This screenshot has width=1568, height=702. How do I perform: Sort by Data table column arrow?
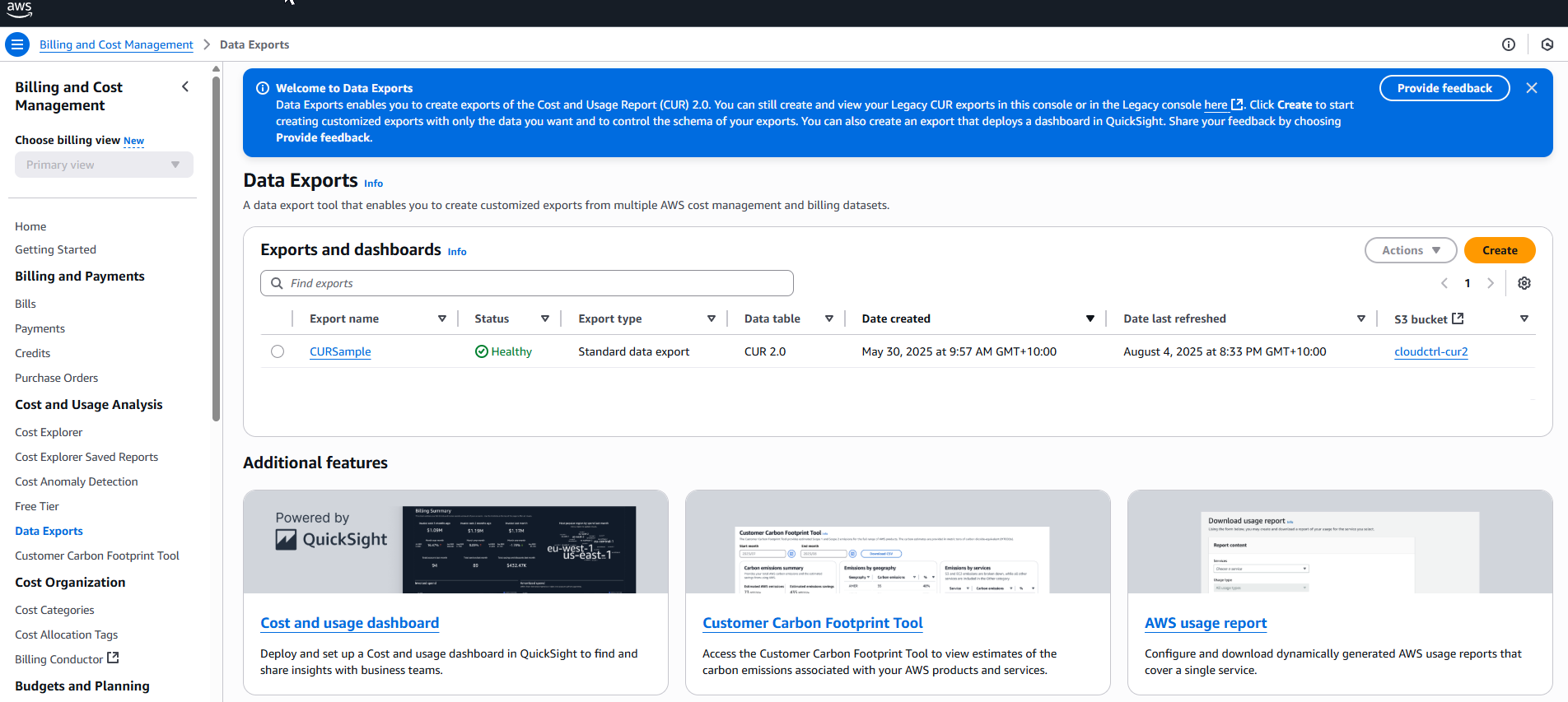point(829,318)
